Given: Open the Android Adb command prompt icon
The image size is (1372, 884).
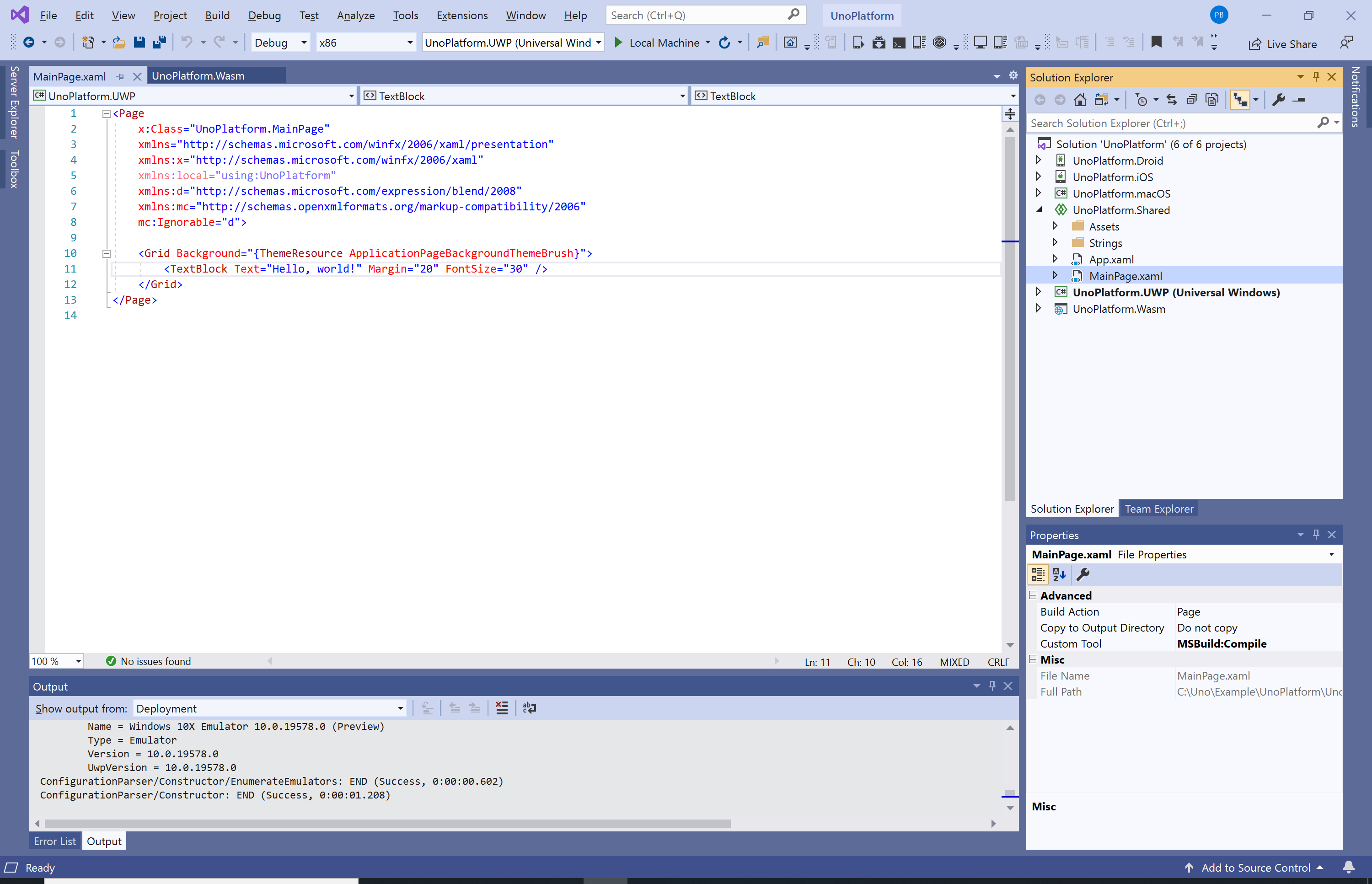Looking at the screenshot, I should click(899, 42).
